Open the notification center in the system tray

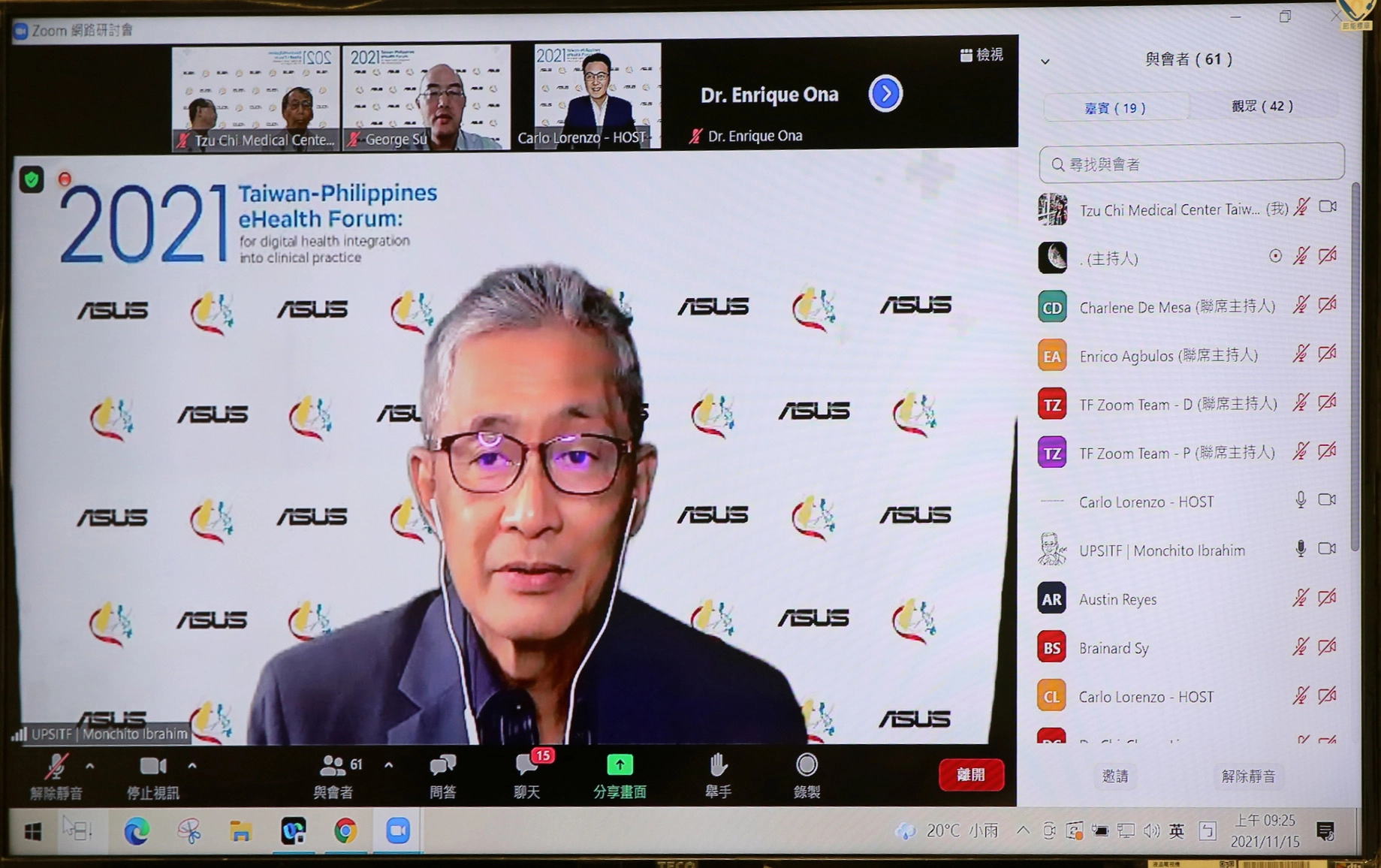click(1325, 830)
